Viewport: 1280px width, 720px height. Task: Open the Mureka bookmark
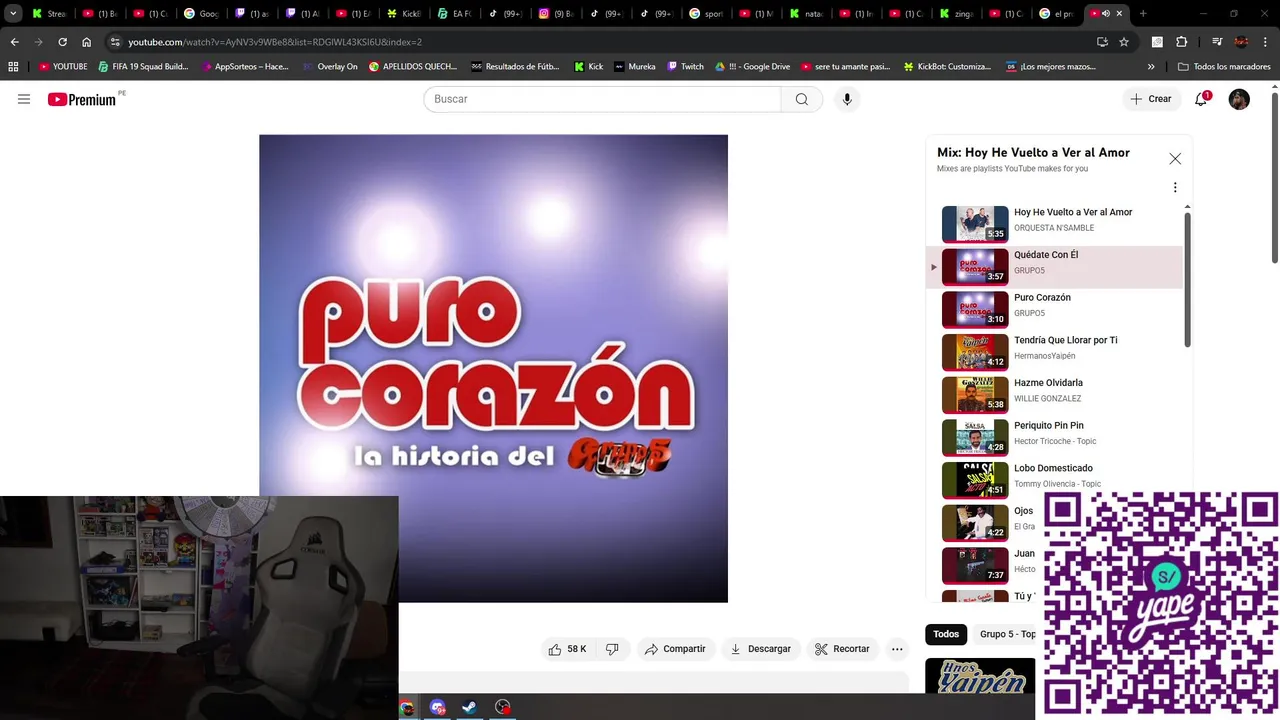tap(635, 67)
